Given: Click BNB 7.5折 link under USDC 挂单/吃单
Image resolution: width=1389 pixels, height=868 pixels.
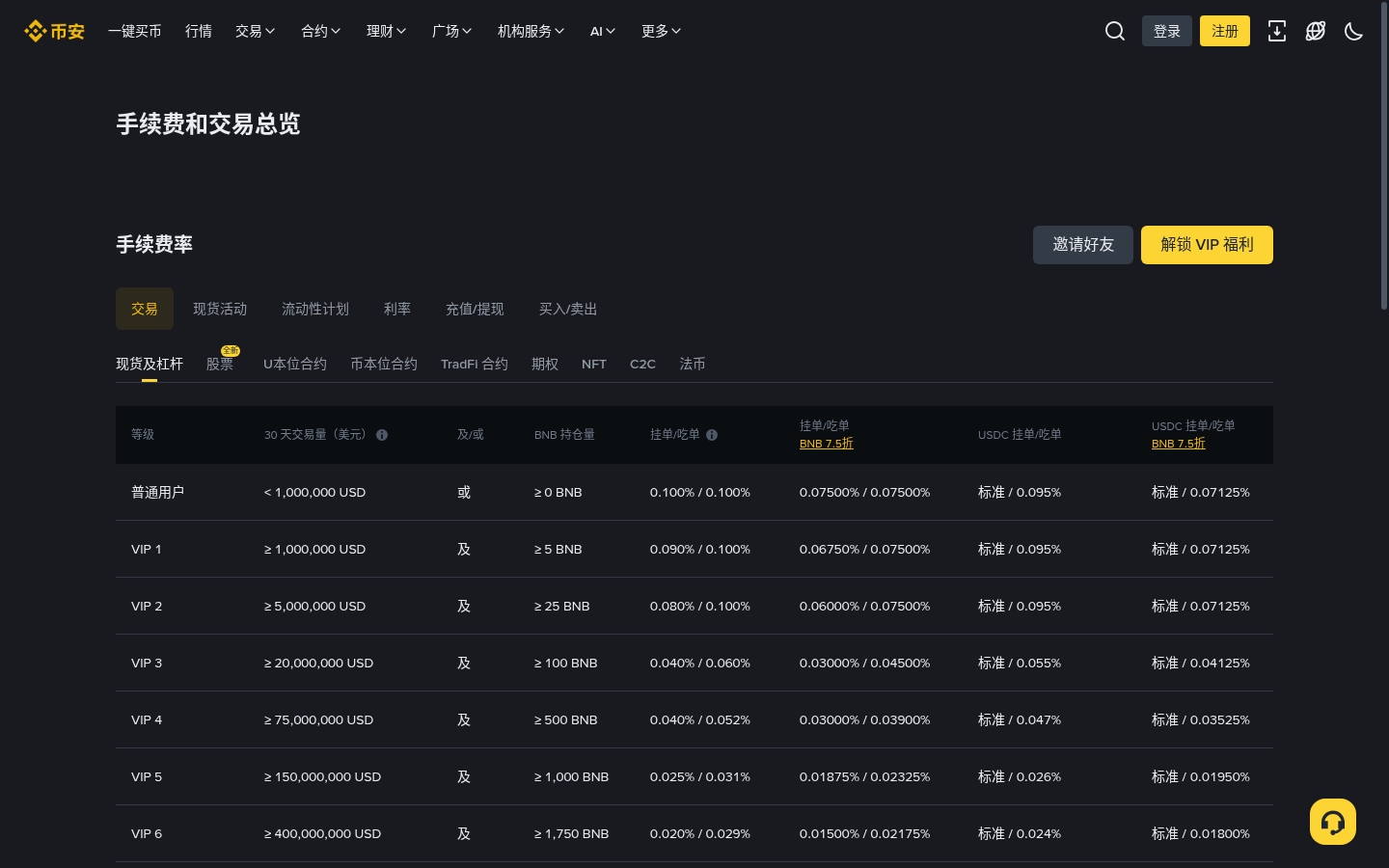Looking at the screenshot, I should [1179, 444].
